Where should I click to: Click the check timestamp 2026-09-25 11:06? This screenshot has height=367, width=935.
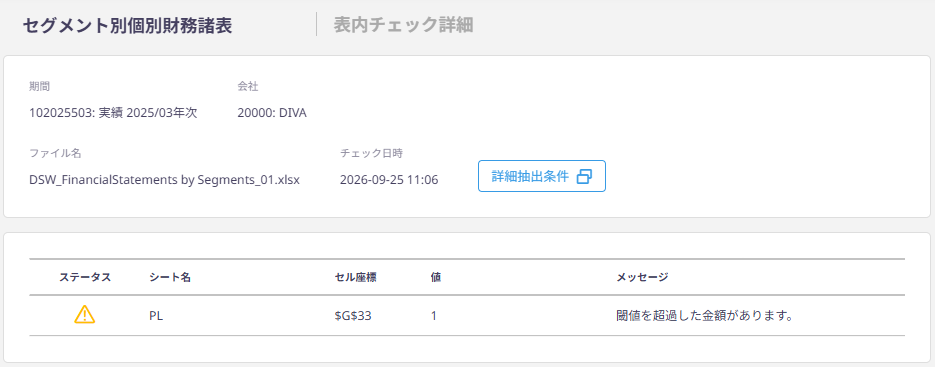(389, 180)
